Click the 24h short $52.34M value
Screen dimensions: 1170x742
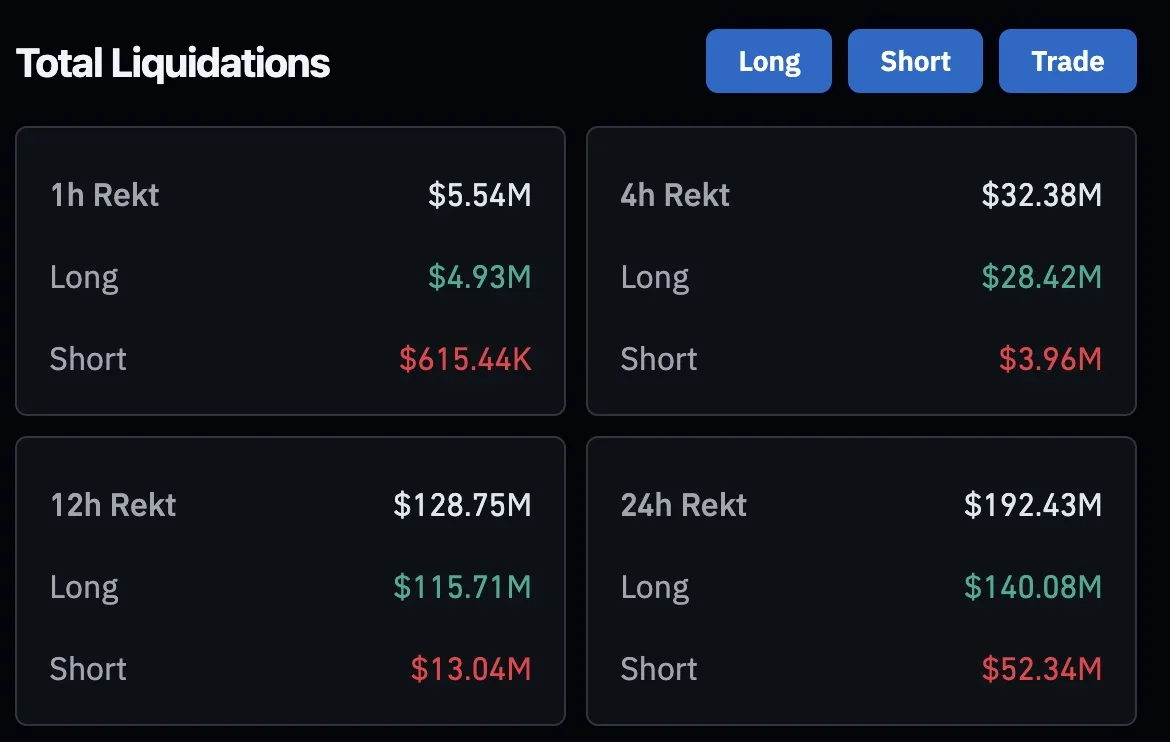1041,669
